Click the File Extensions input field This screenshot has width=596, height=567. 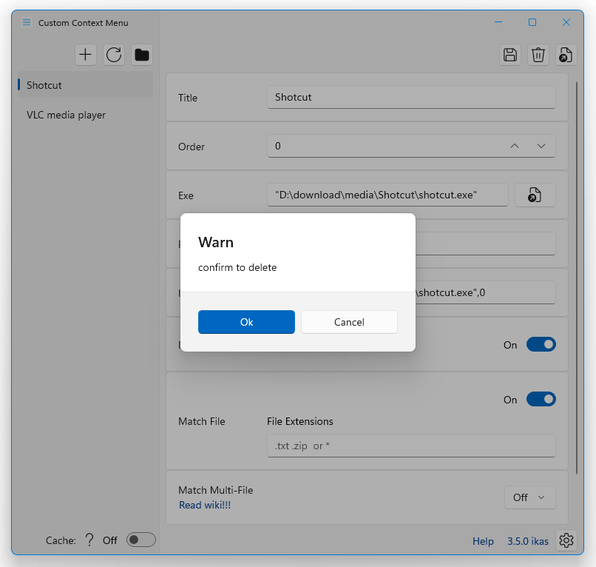(x=411, y=446)
